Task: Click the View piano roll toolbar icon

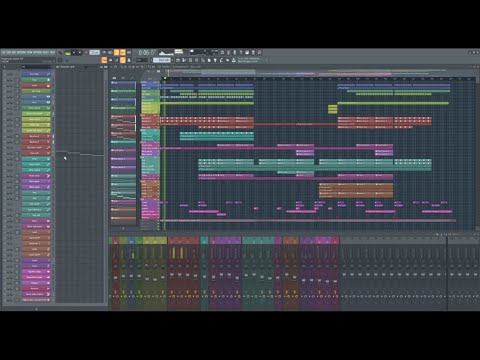Action: coord(184,60)
